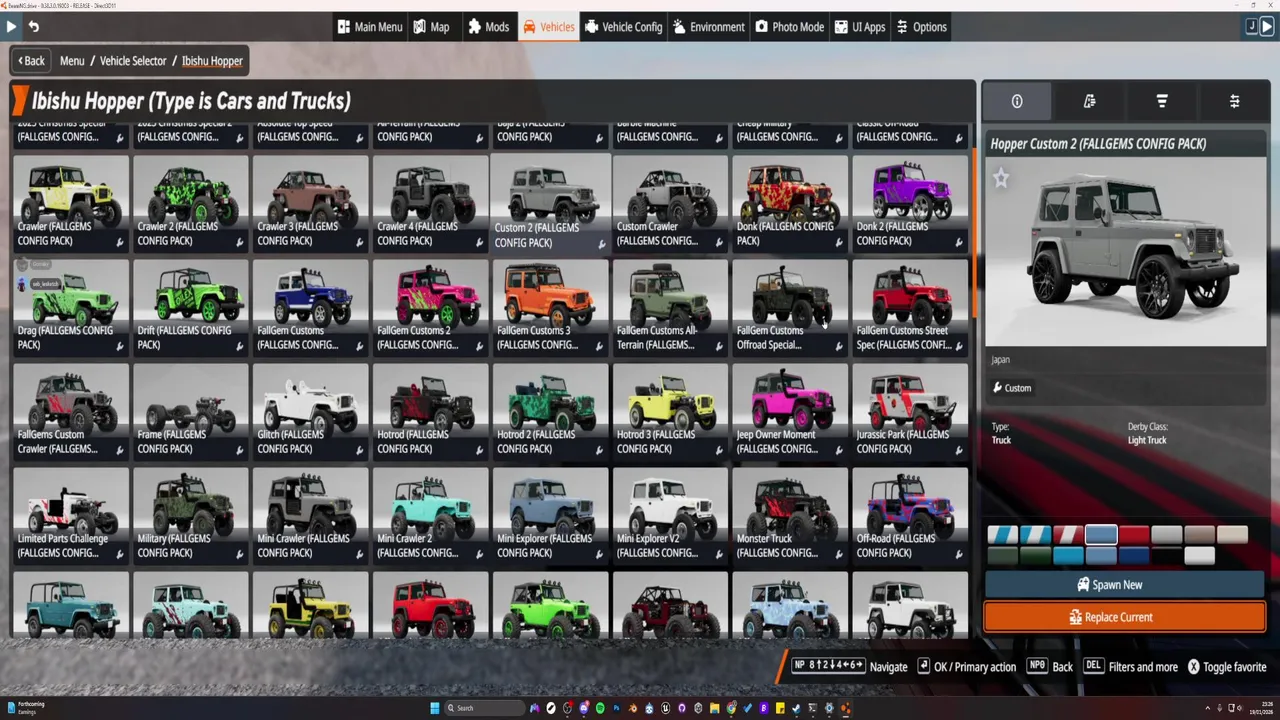Open the filter funnel tab icon
Viewport: 1280px width, 720px height.
pos(1162,101)
